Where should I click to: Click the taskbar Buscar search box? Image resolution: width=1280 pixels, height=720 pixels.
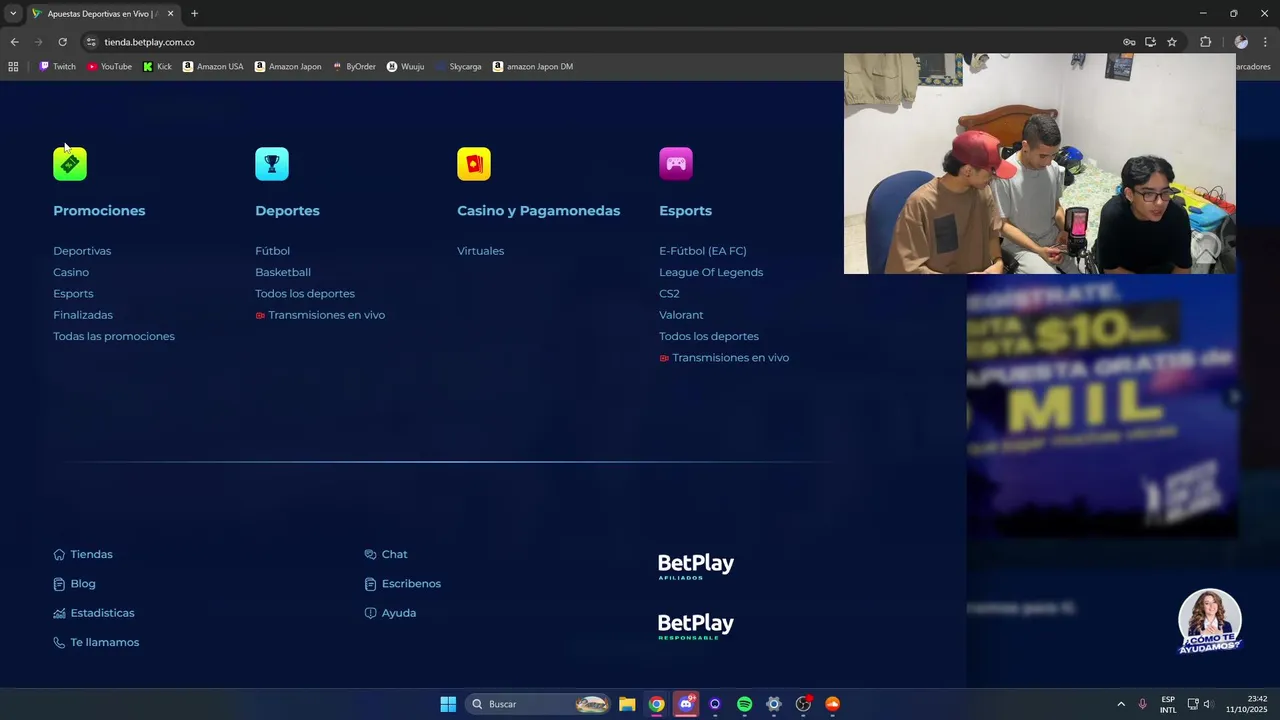click(x=538, y=704)
